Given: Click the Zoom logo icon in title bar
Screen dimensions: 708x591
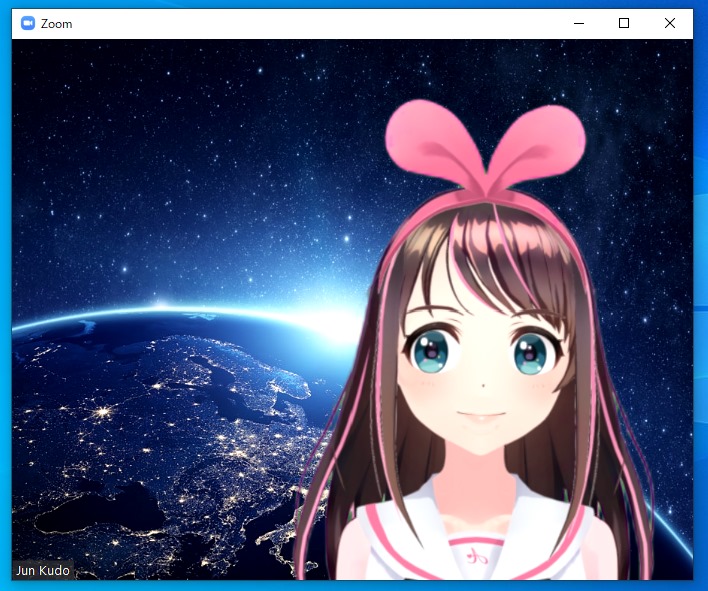Looking at the screenshot, I should point(28,23).
